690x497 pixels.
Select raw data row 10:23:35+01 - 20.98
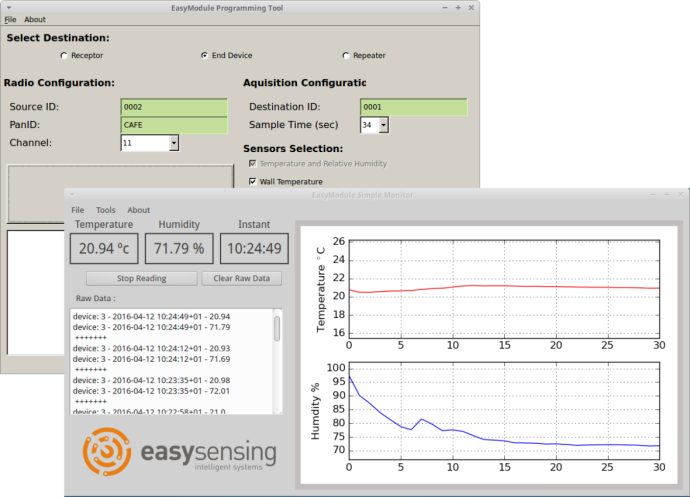pyautogui.click(x=151, y=380)
